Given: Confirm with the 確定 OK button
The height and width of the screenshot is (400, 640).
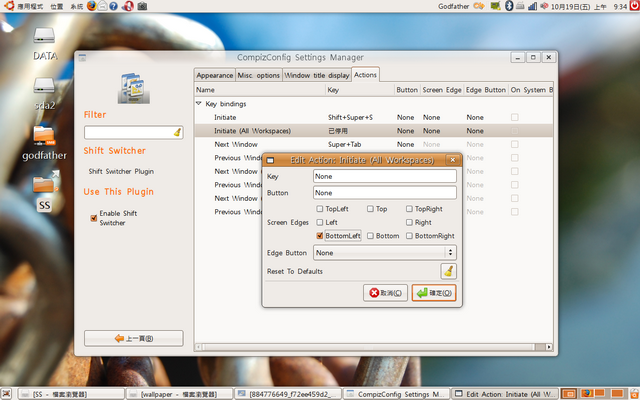Looking at the screenshot, I should tap(434, 293).
